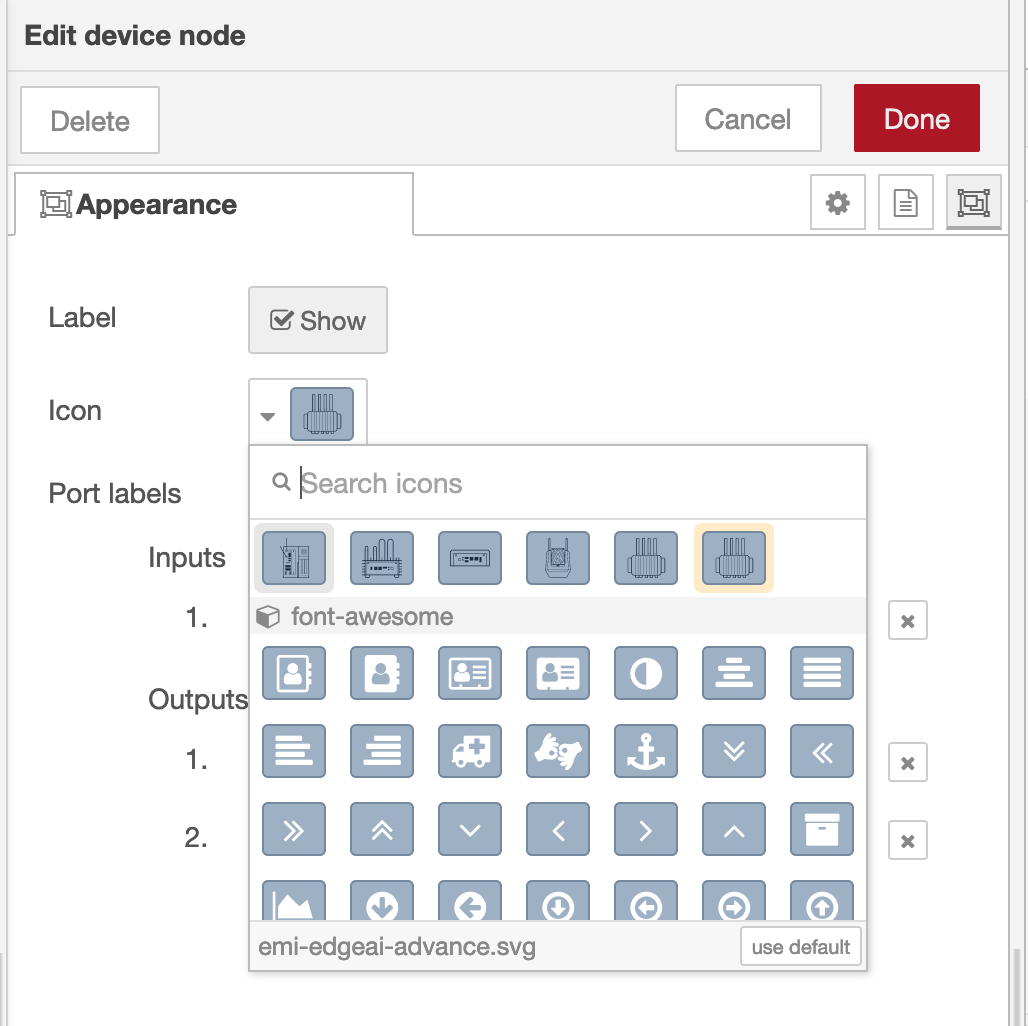Toggle the Show label checkbox

click(x=317, y=320)
